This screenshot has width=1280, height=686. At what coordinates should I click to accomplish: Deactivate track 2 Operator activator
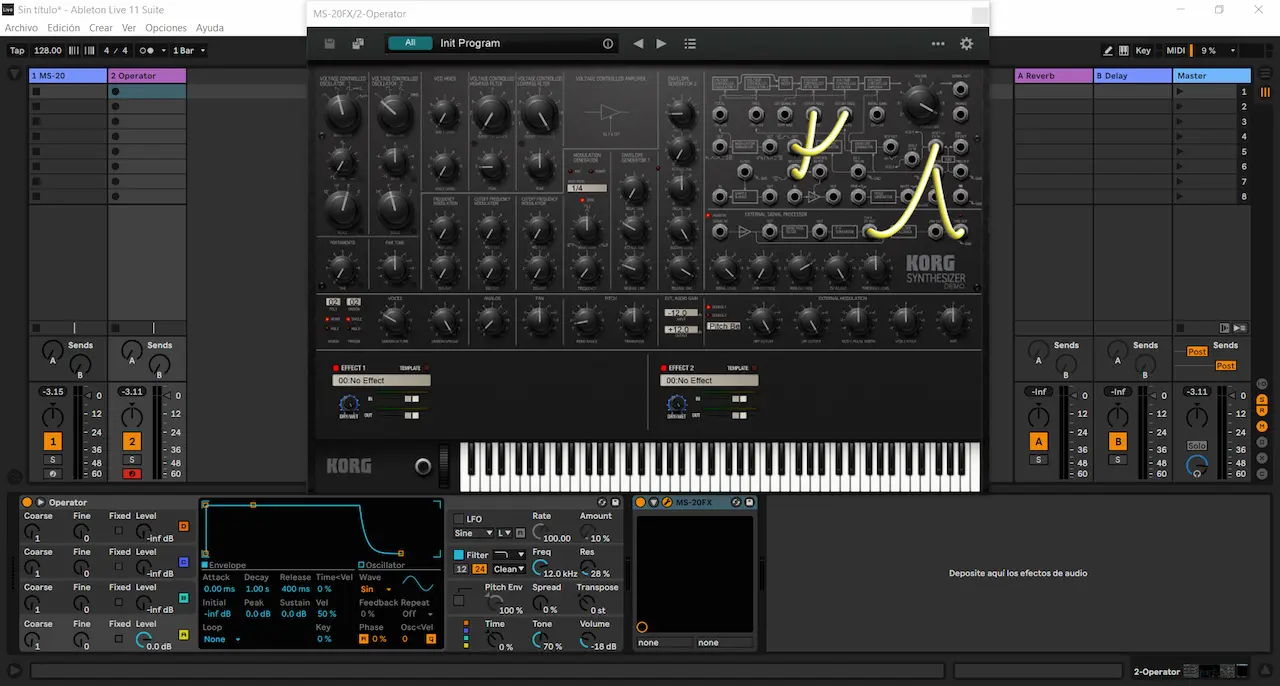[131, 441]
